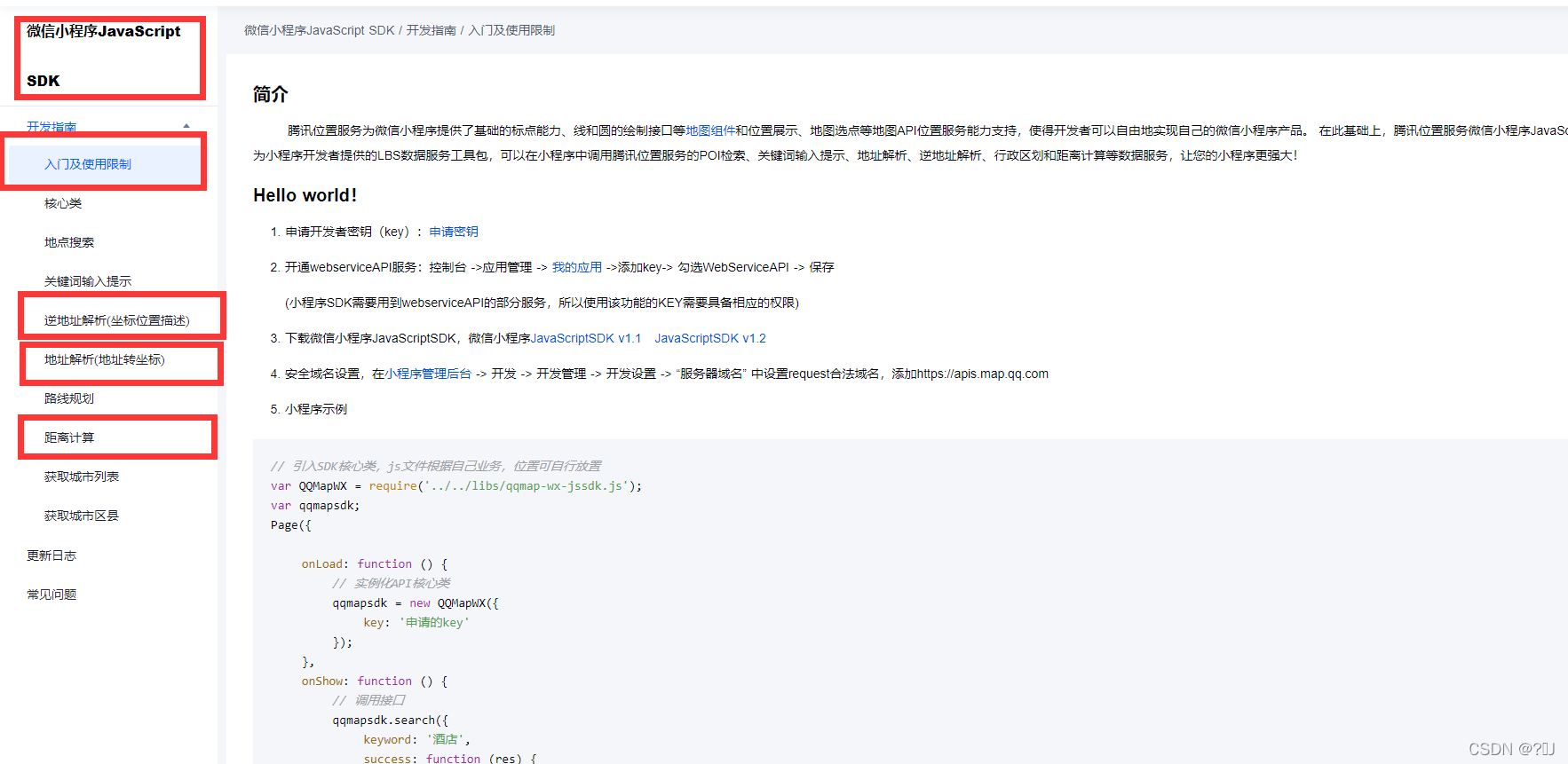Download JavaScriptSDK v1.2 link
Viewport: 1568px width, 764px height.
click(710, 338)
